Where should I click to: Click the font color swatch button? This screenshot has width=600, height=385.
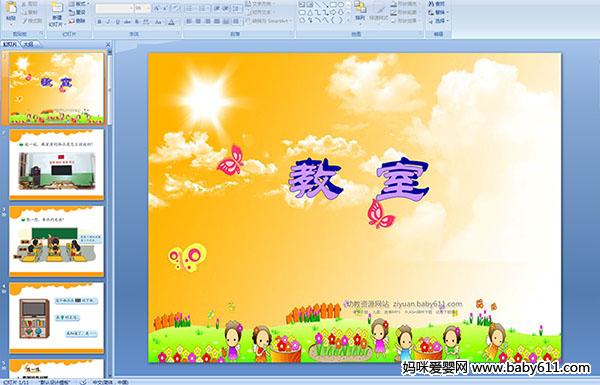tap(171, 22)
